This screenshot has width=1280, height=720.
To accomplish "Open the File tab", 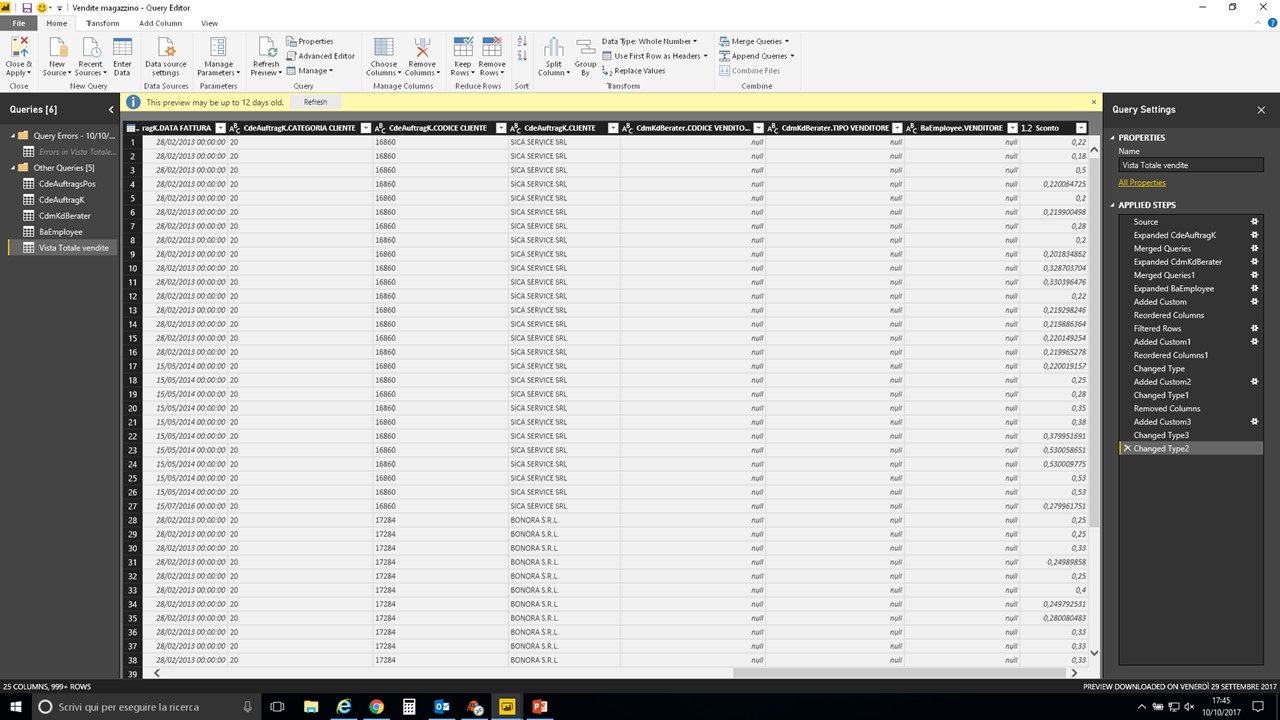I will (x=19, y=23).
